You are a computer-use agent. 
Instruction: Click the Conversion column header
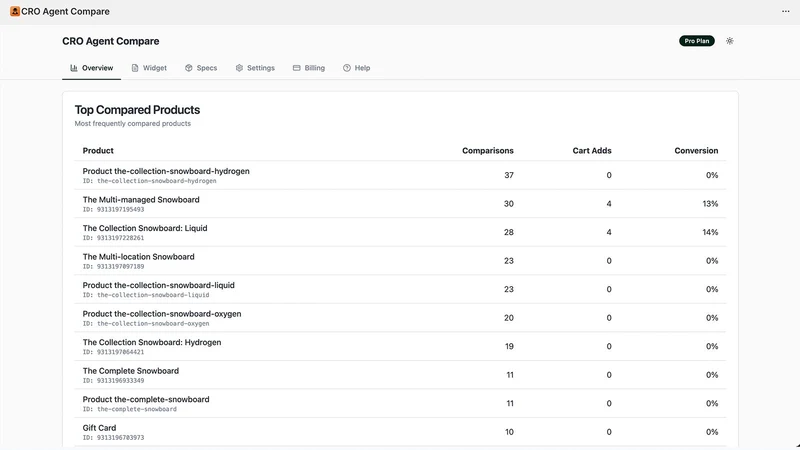[x=696, y=151]
